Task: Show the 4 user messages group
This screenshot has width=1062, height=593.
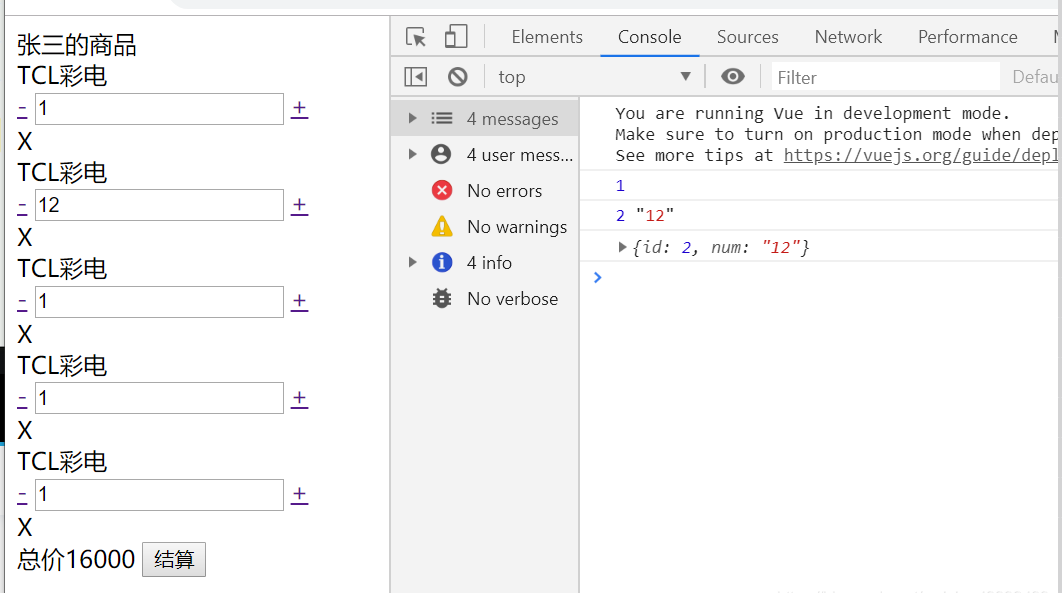Action: click(x=485, y=154)
